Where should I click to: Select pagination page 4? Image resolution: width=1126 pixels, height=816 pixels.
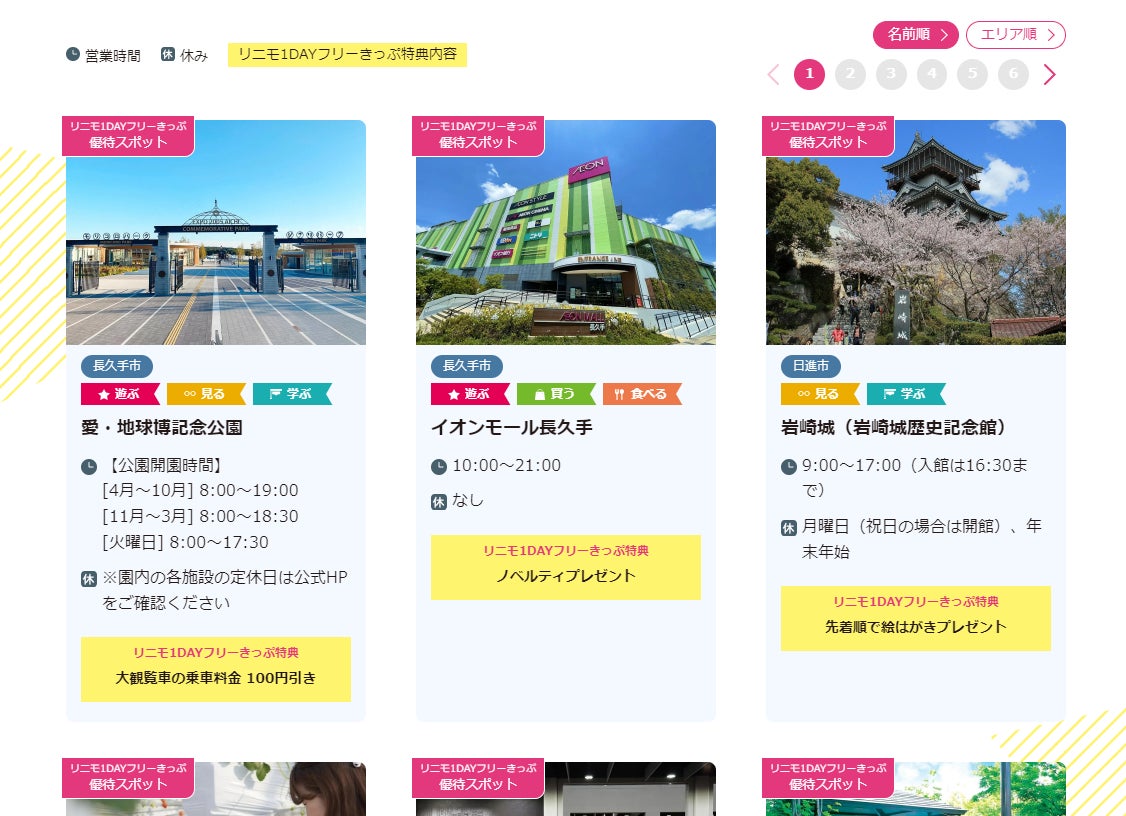pos(932,74)
